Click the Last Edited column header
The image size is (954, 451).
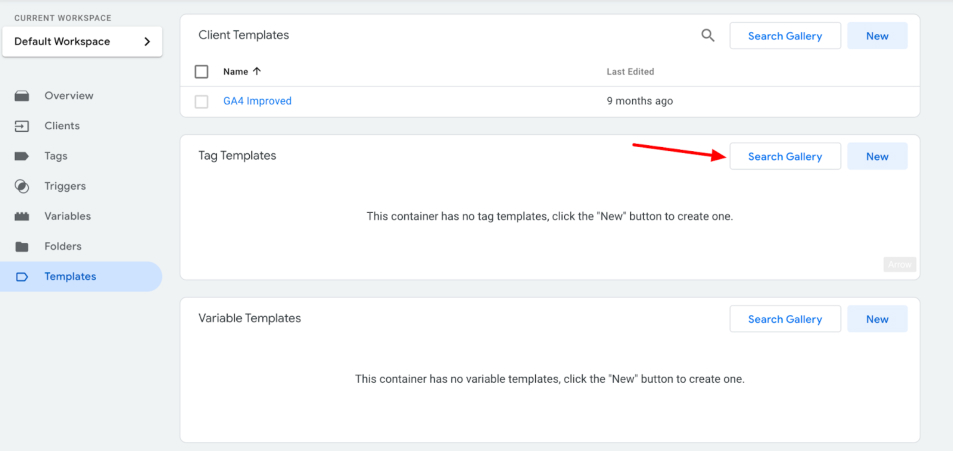point(630,72)
